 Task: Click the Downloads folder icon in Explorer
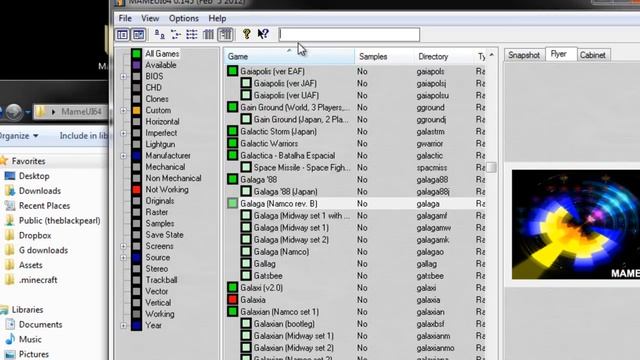10,191
